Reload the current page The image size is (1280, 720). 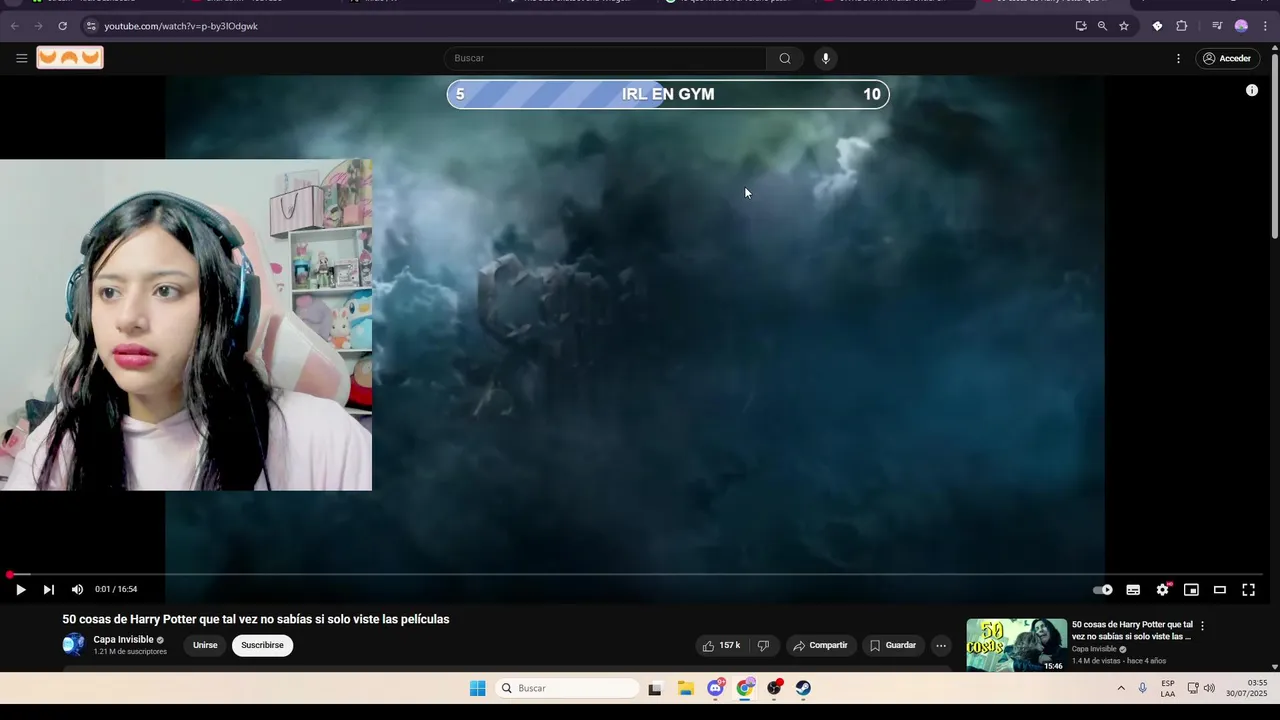[62, 26]
